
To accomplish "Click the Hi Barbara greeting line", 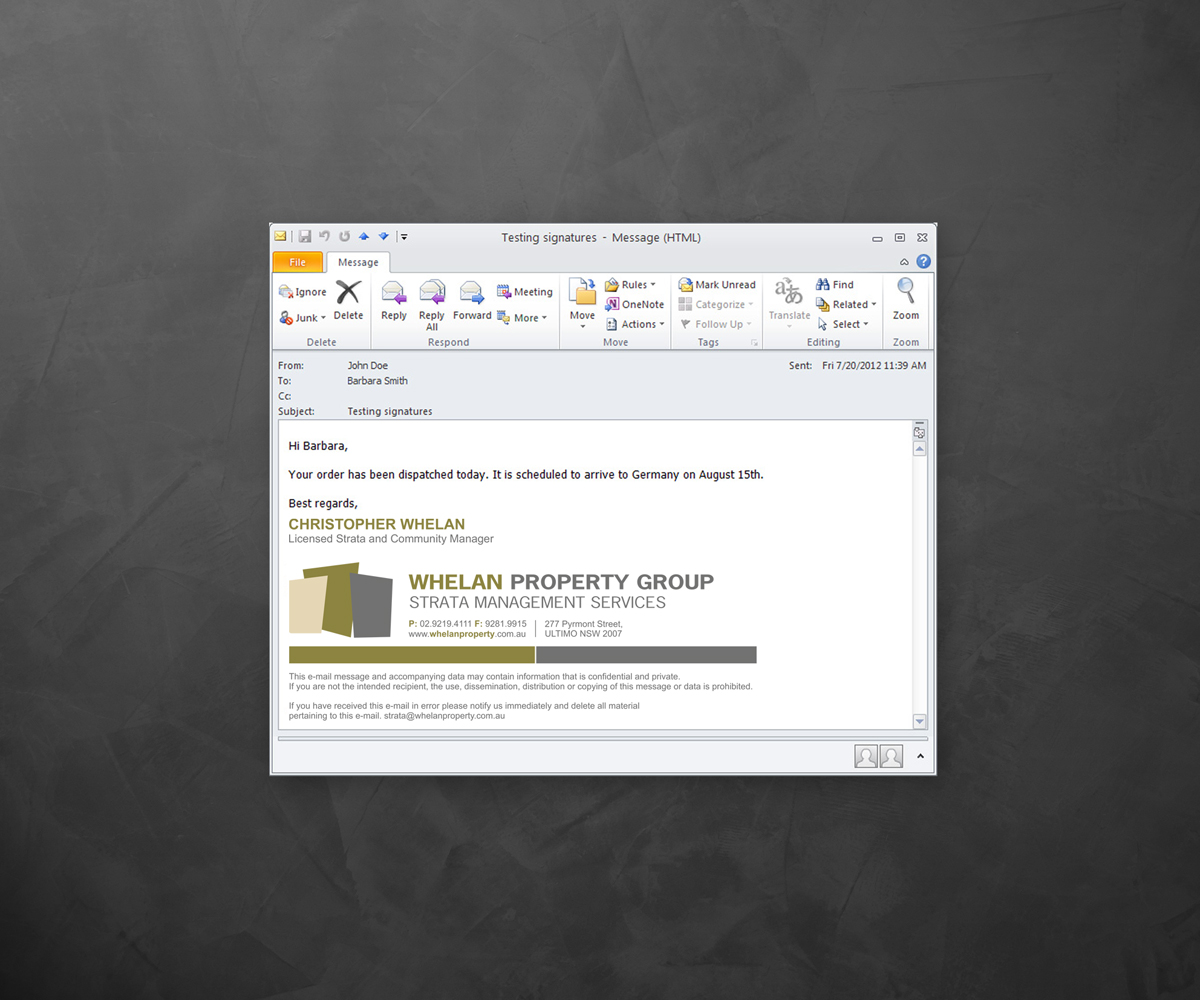I will click(318, 446).
